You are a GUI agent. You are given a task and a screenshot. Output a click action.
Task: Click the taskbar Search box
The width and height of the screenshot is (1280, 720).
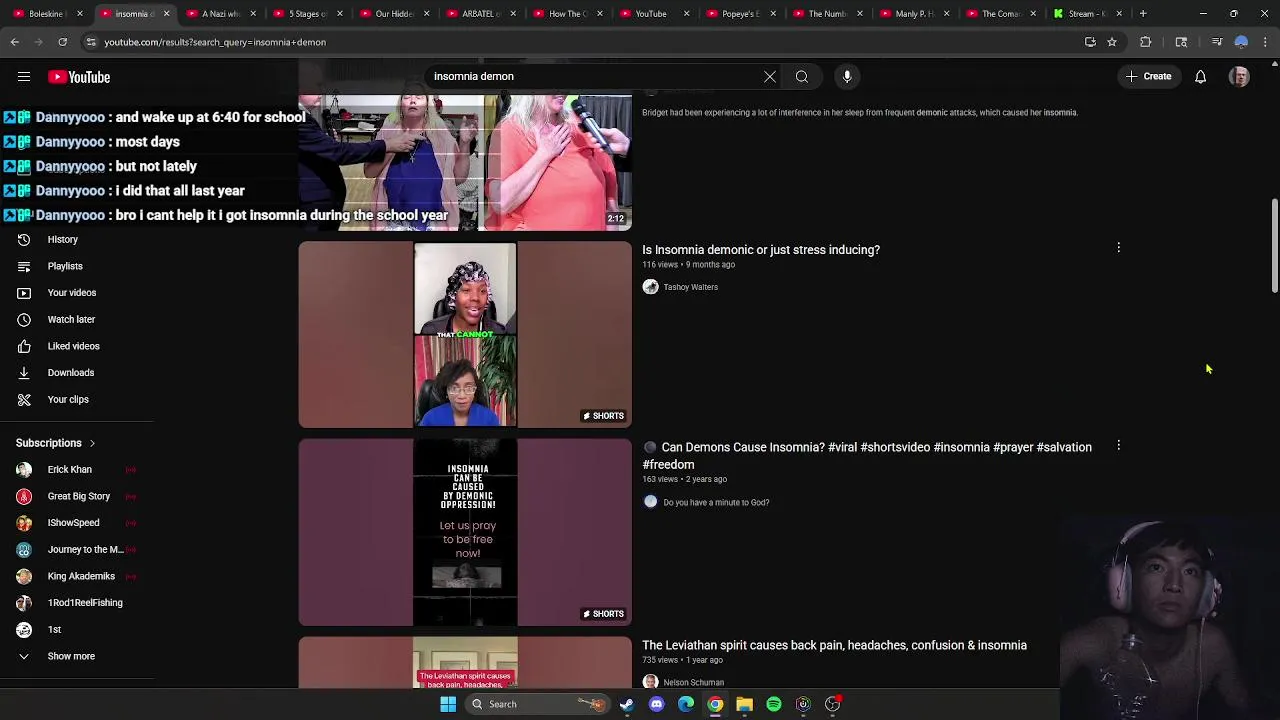539,704
